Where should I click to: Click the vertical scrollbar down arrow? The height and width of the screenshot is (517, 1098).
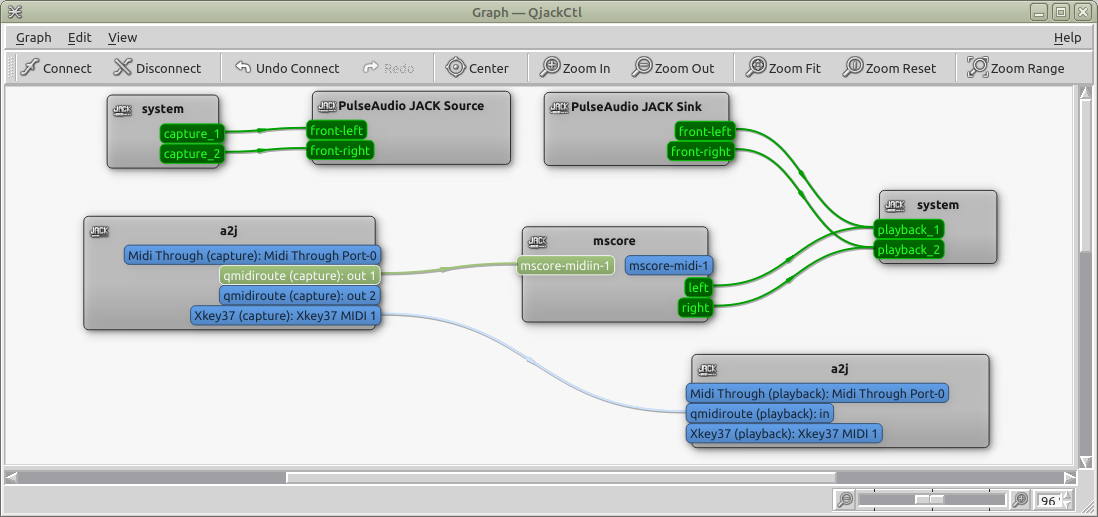(1085, 462)
